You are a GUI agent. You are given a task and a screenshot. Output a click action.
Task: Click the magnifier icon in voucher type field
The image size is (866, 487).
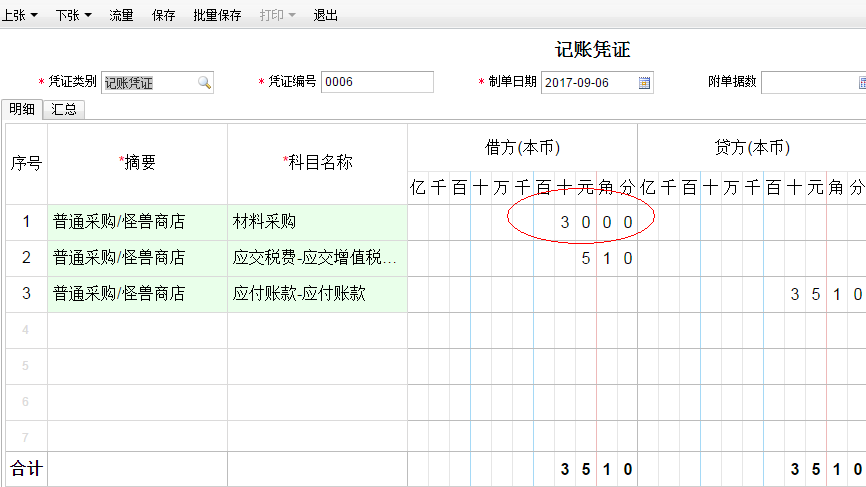203,83
